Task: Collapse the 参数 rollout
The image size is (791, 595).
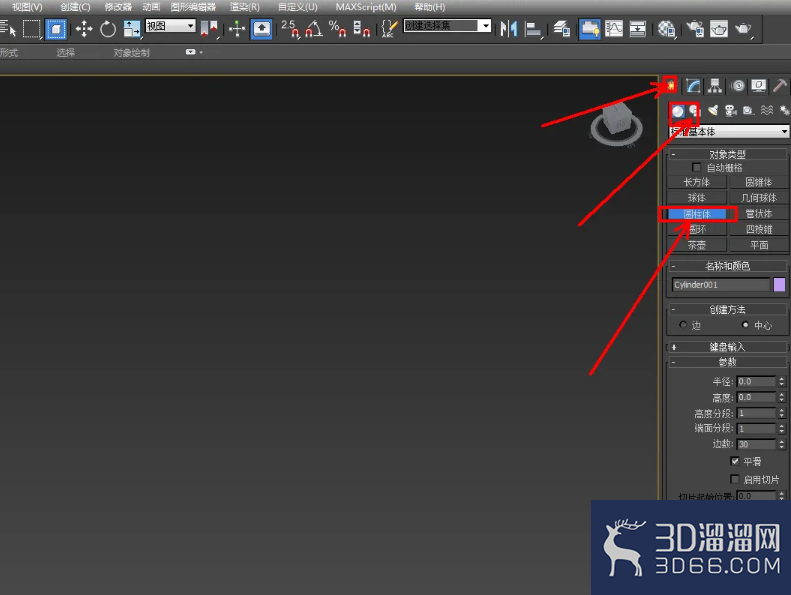Action: point(727,362)
